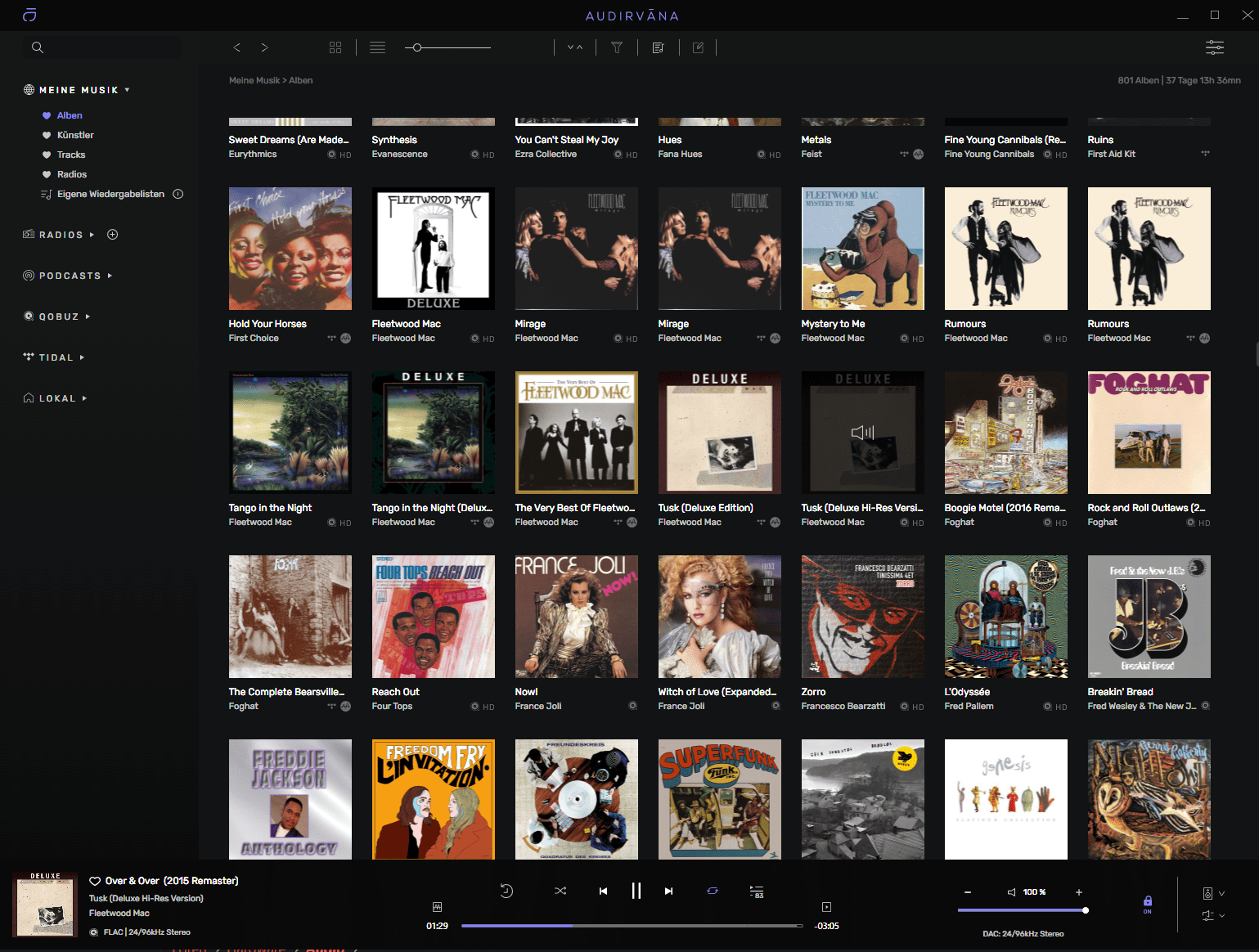The height and width of the screenshot is (952, 1259).
Task: Open the filter funnel
Action: click(x=617, y=47)
